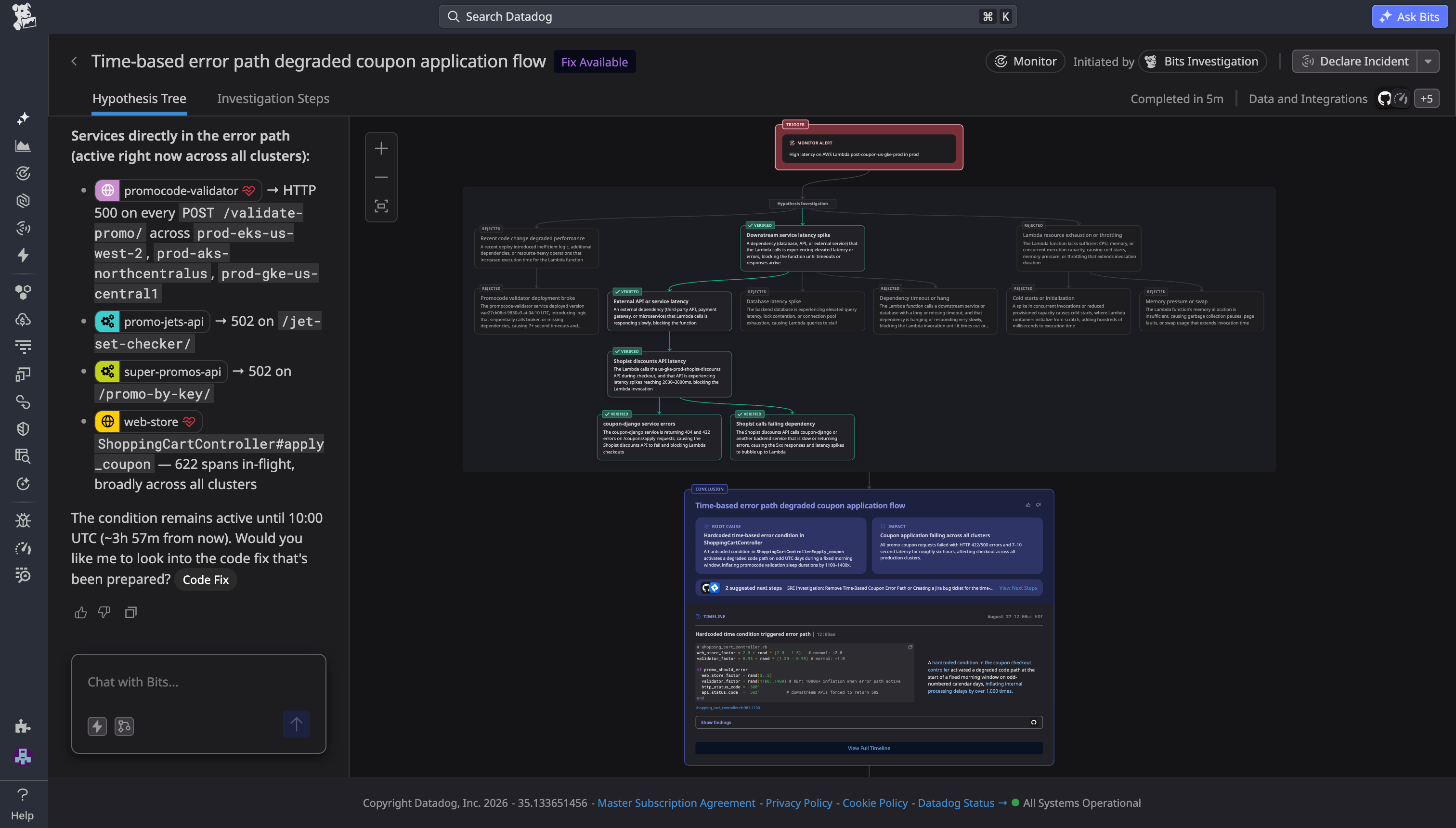Open the table magnifier sidebar icon
This screenshot has height=828, width=1456.
[x=23, y=456]
